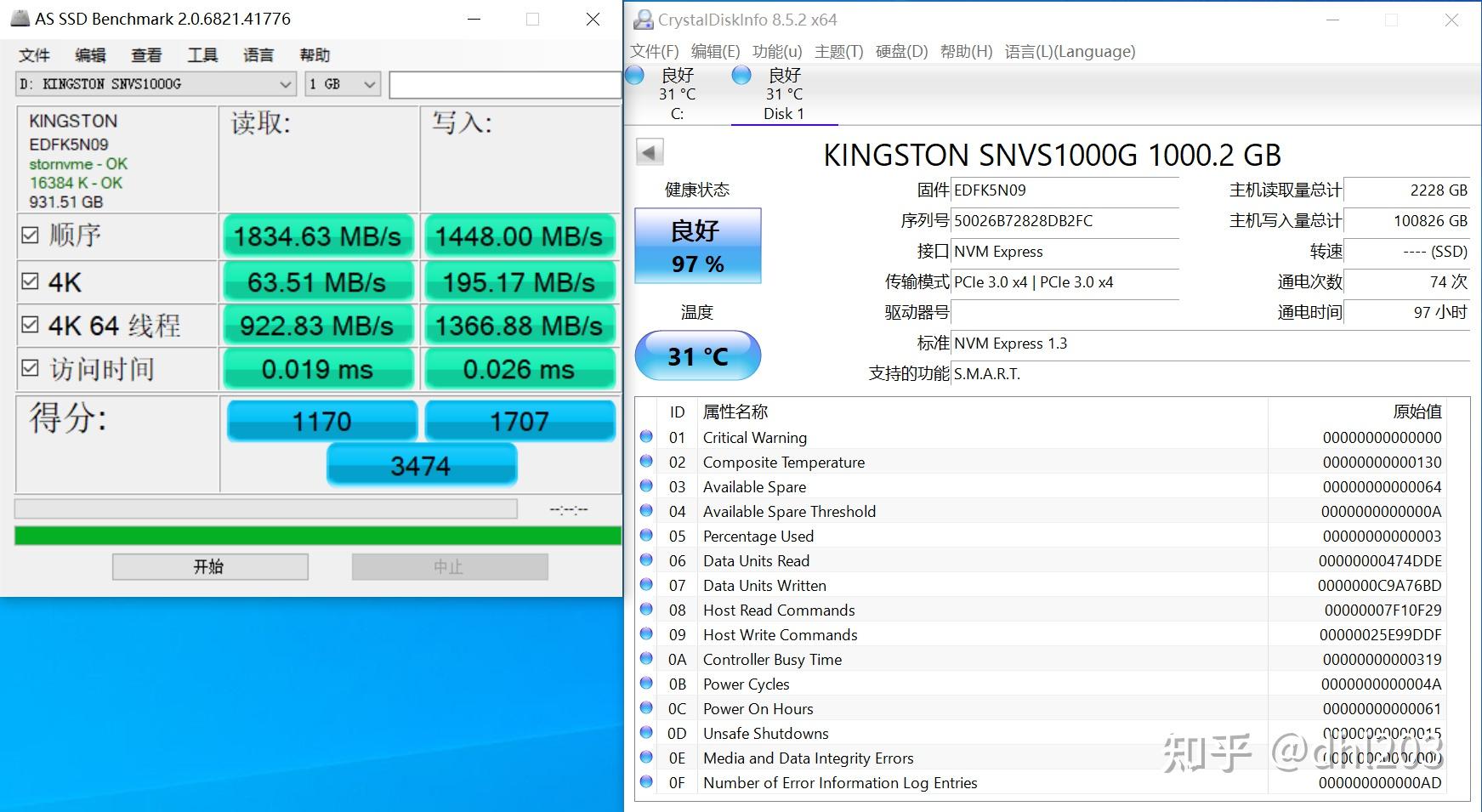Open CrystalDiskInfo 帮助(H) menu

coord(967,51)
